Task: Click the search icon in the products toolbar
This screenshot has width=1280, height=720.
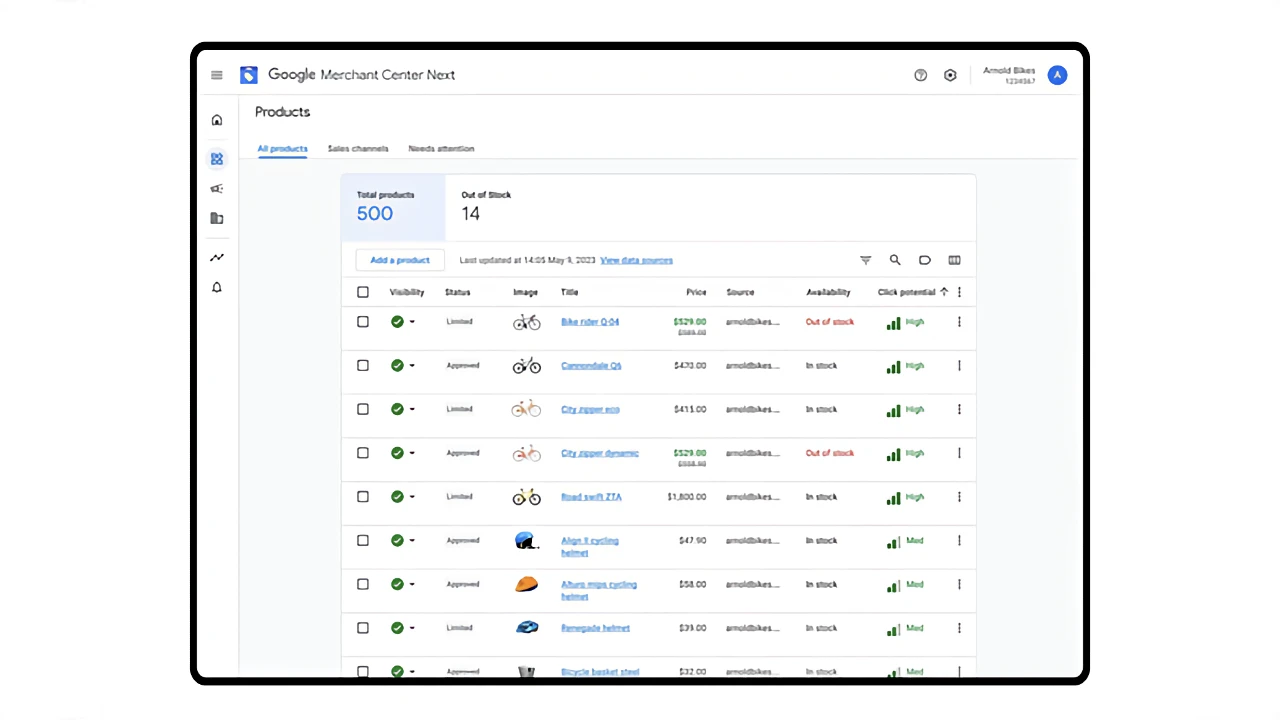Action: pos(895,260)
